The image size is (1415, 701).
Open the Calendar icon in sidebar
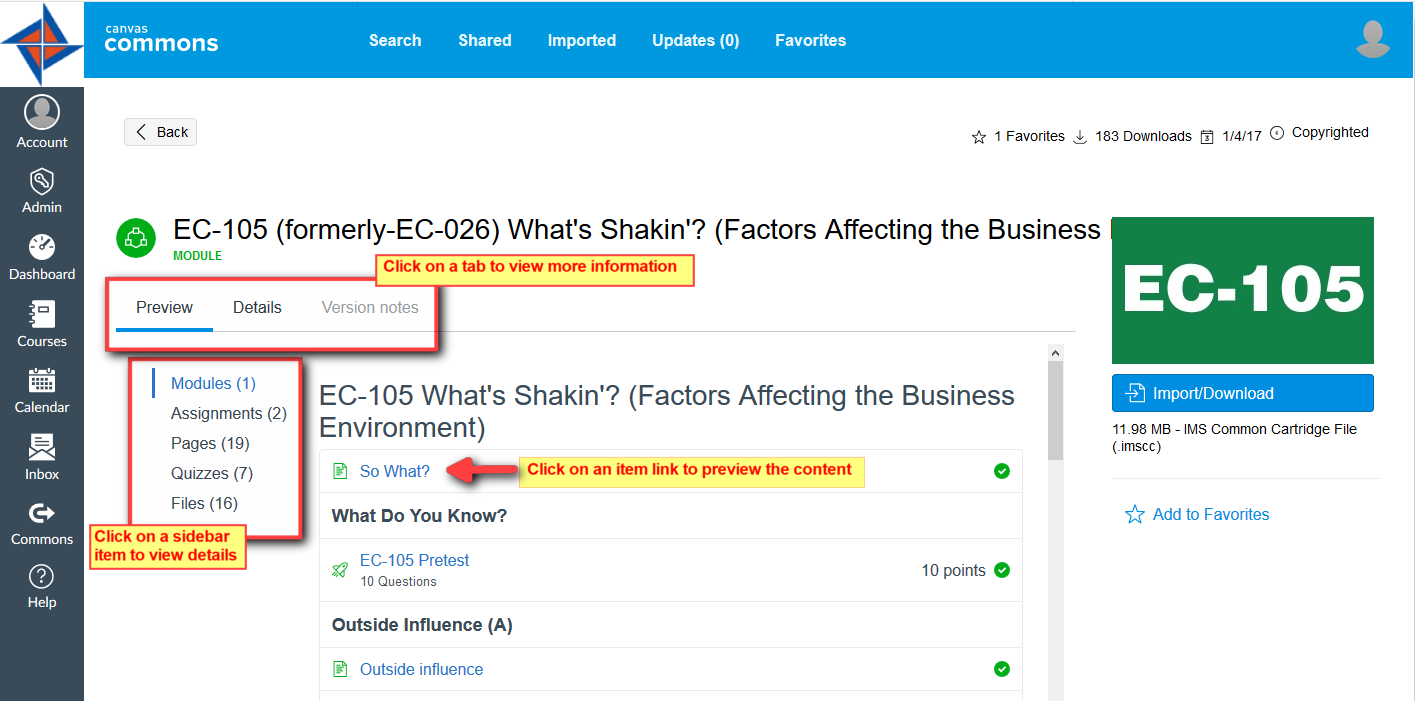pos(42,380)
